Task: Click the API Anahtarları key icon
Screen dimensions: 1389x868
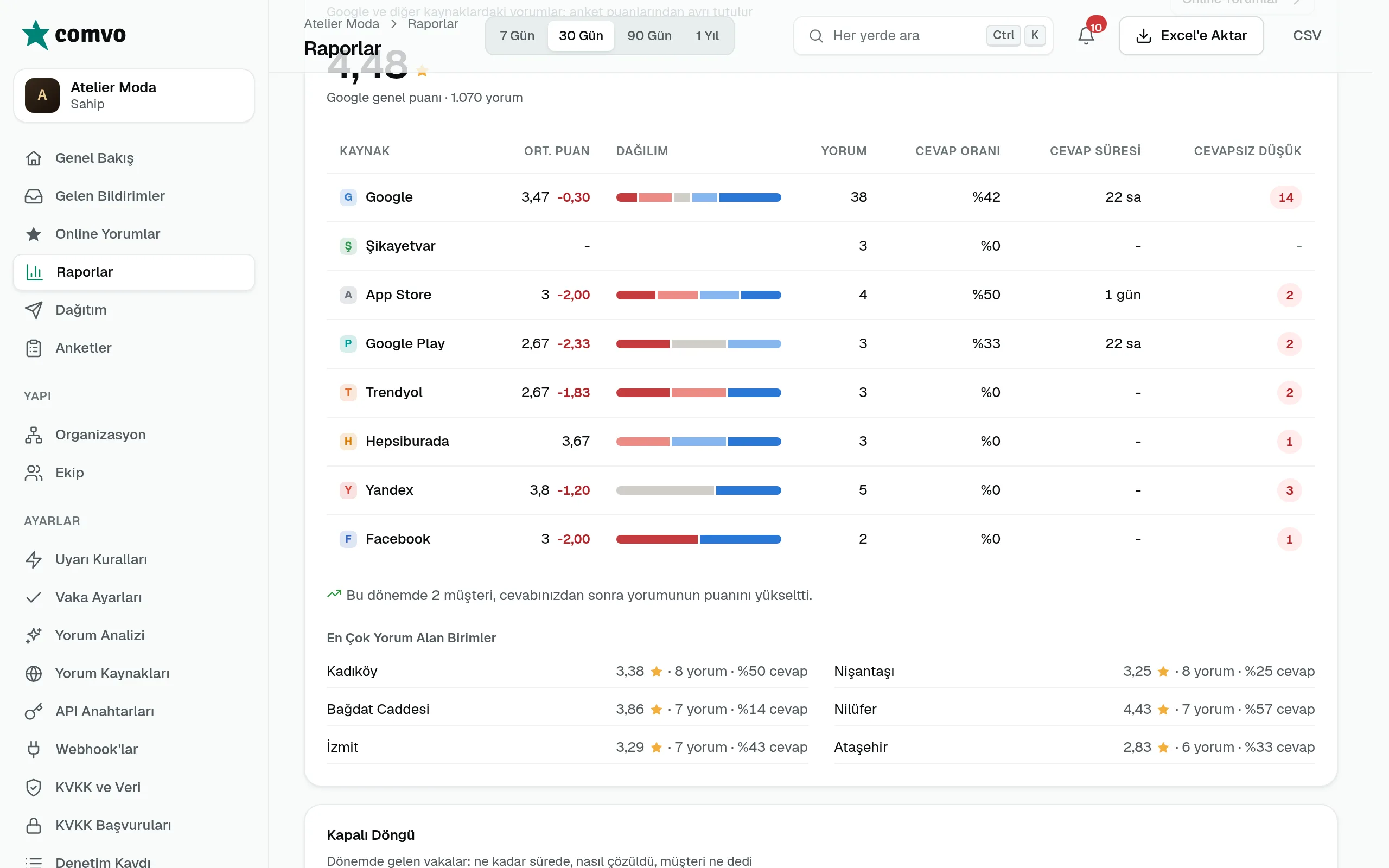Action: coord(34,711)
